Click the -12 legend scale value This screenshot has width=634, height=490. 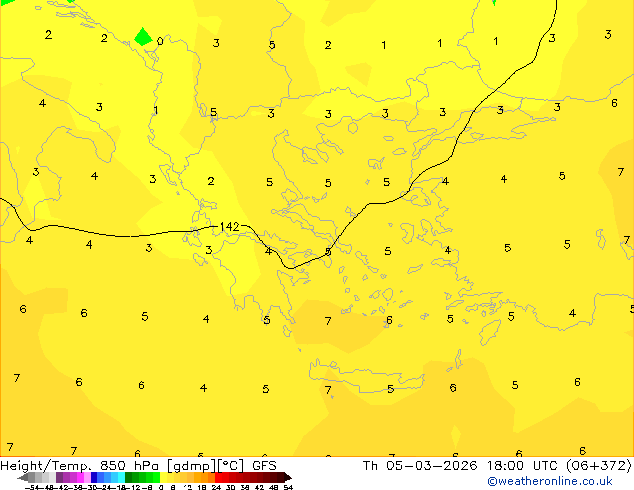coord(133,488)
